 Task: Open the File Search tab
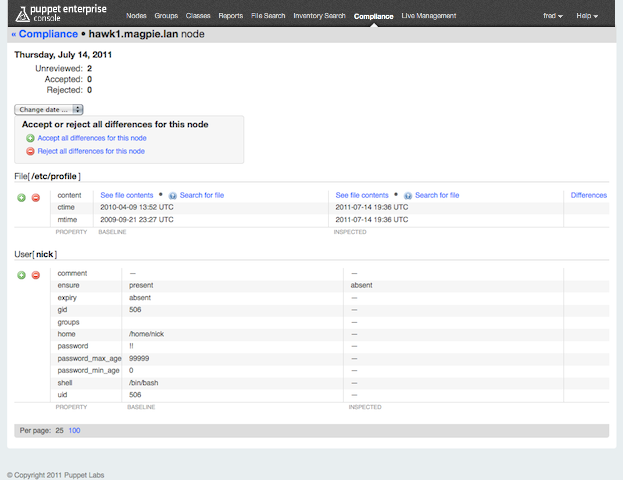coord(268,16)
